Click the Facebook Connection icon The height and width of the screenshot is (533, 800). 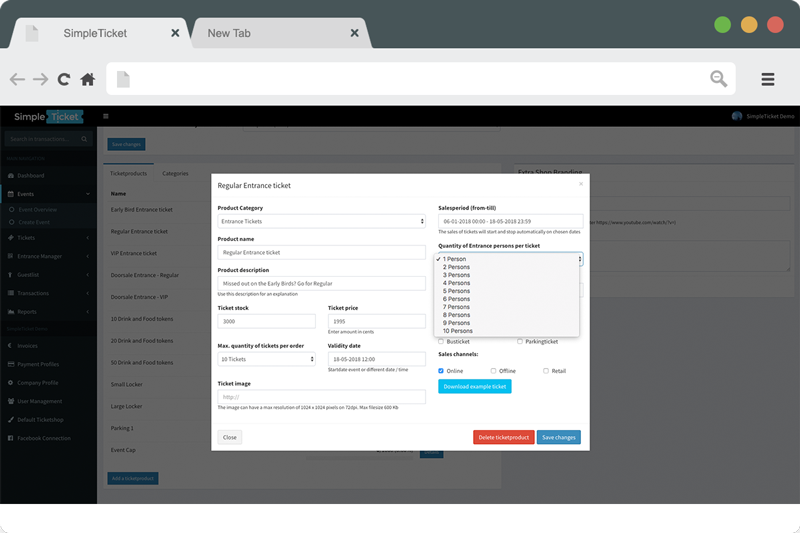[11, 438]
